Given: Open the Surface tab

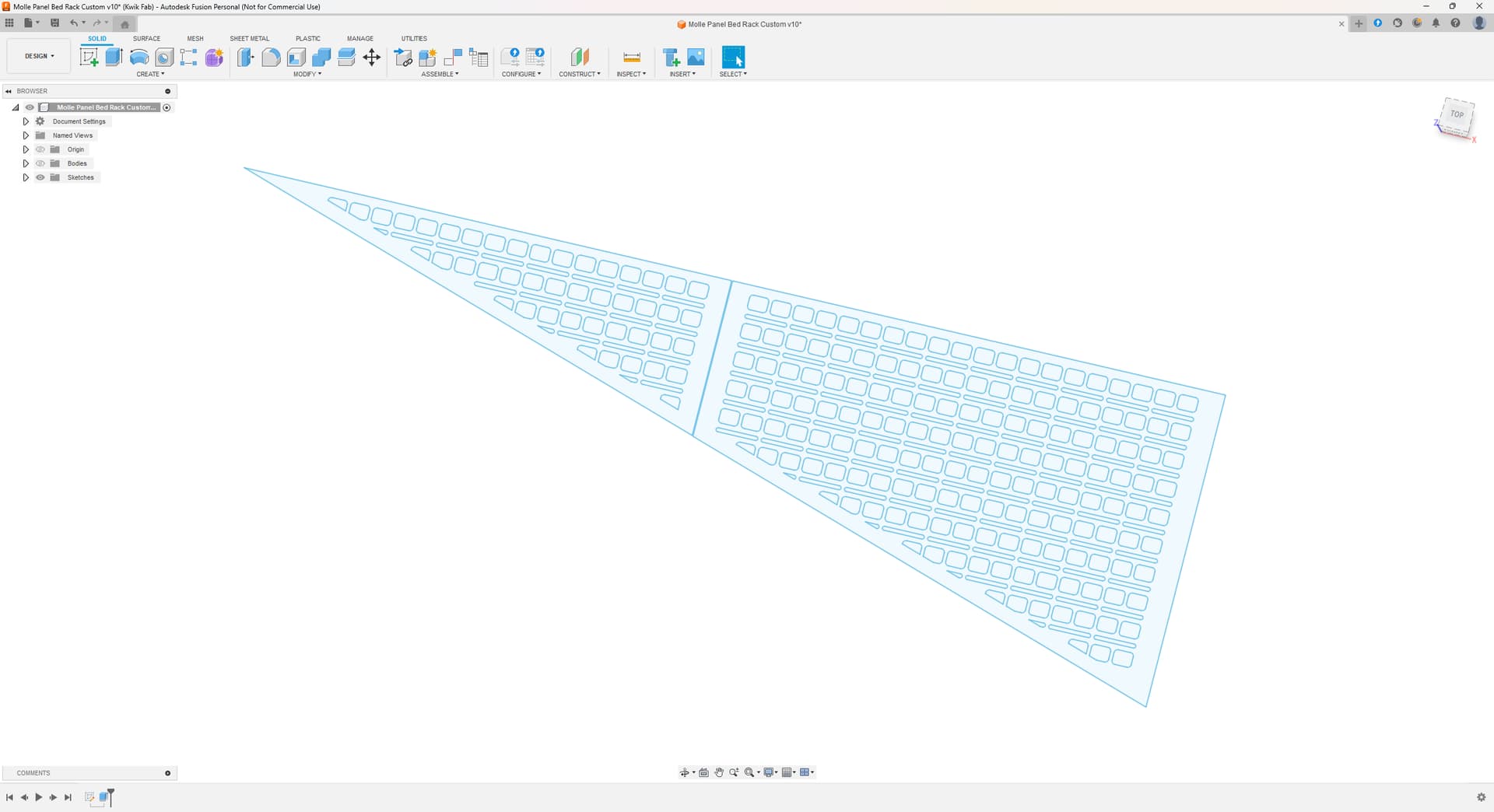Looking at the screenshot, I should 146,38.
